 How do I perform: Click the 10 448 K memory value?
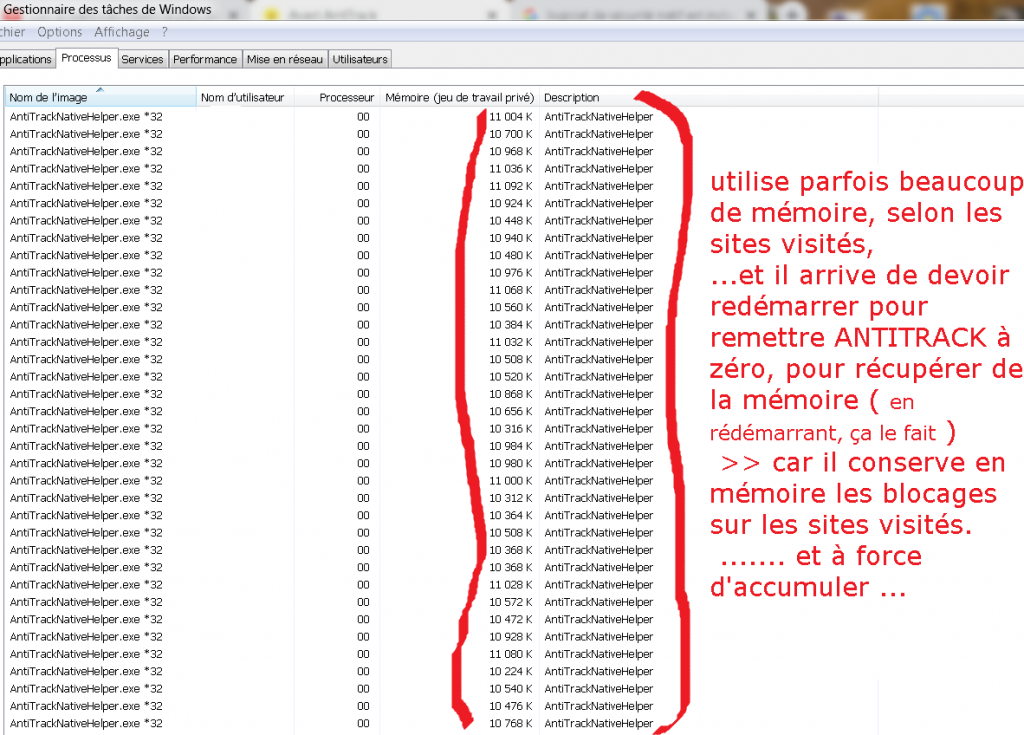click(511, 220)
